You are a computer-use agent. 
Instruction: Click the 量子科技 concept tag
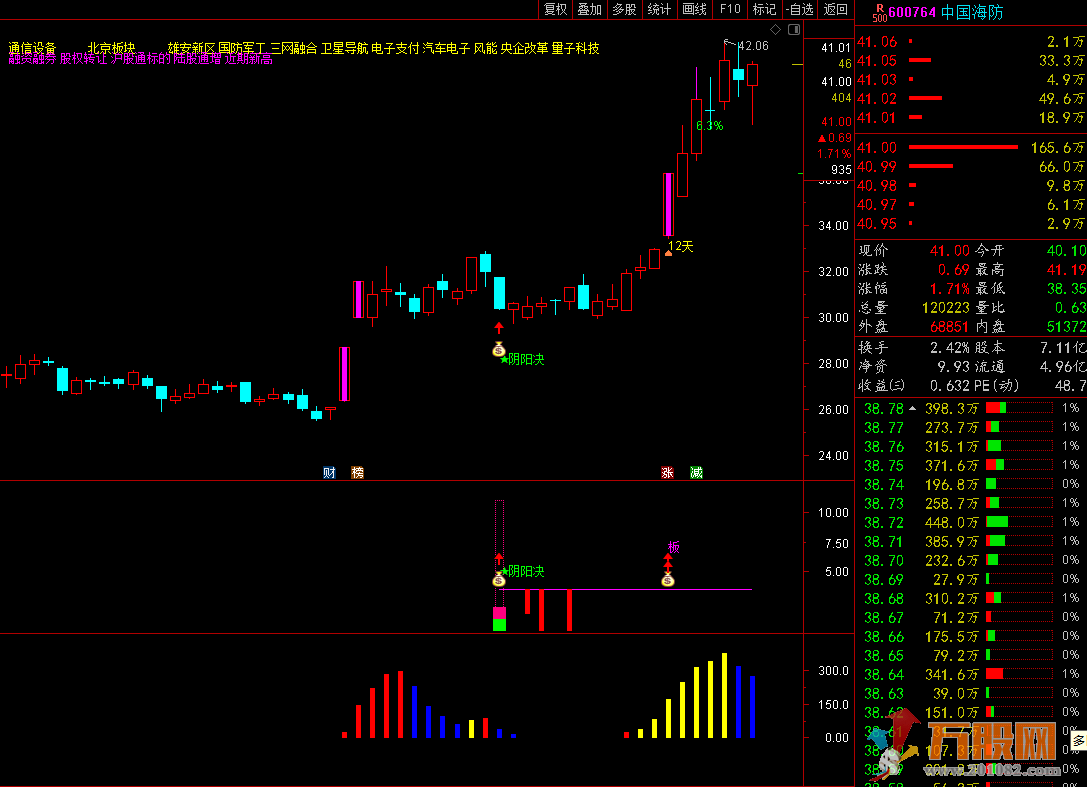pyautogui.click(x=575, y=48)
